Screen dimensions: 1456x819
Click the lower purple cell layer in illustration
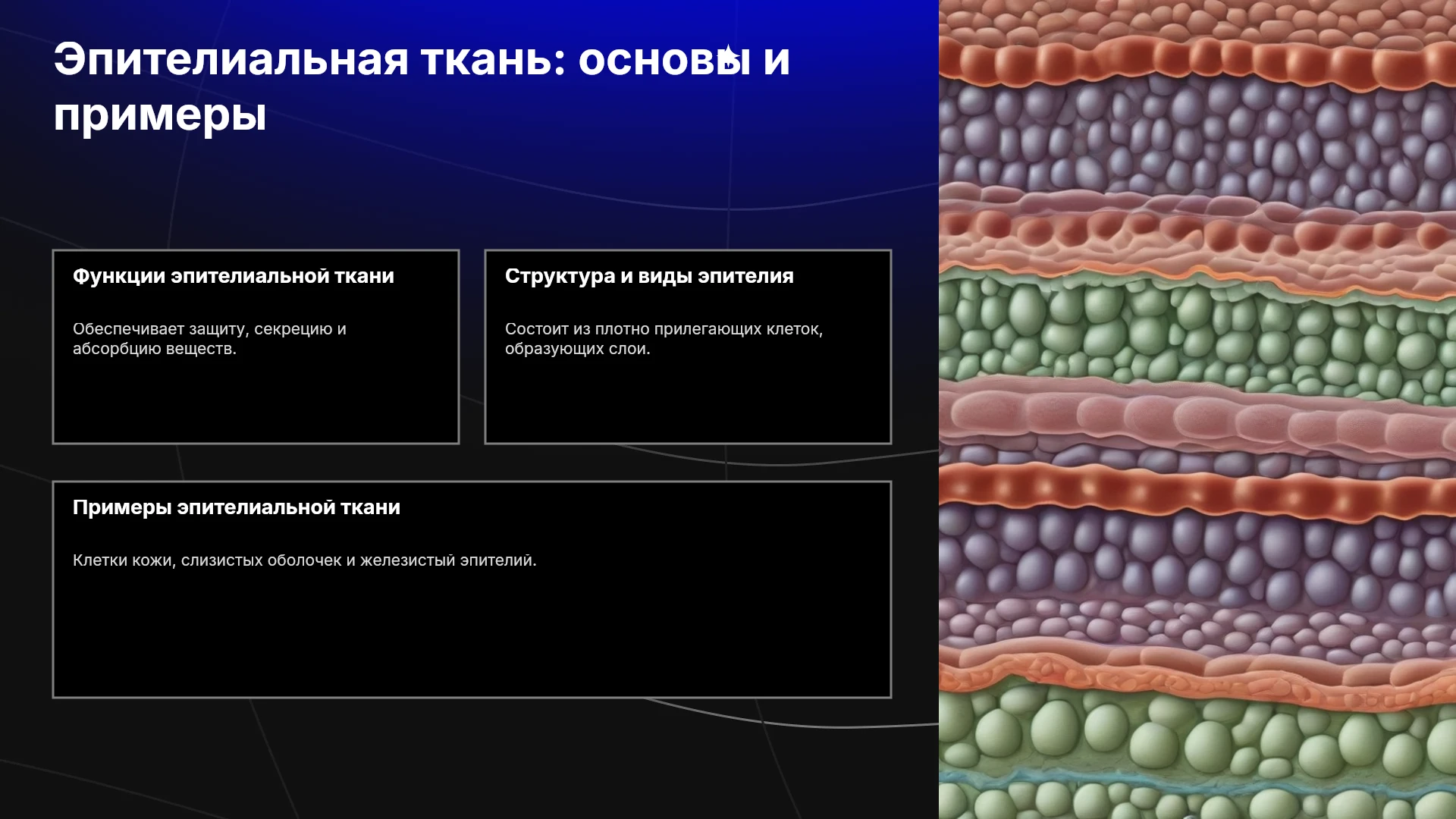(1197, 561)
